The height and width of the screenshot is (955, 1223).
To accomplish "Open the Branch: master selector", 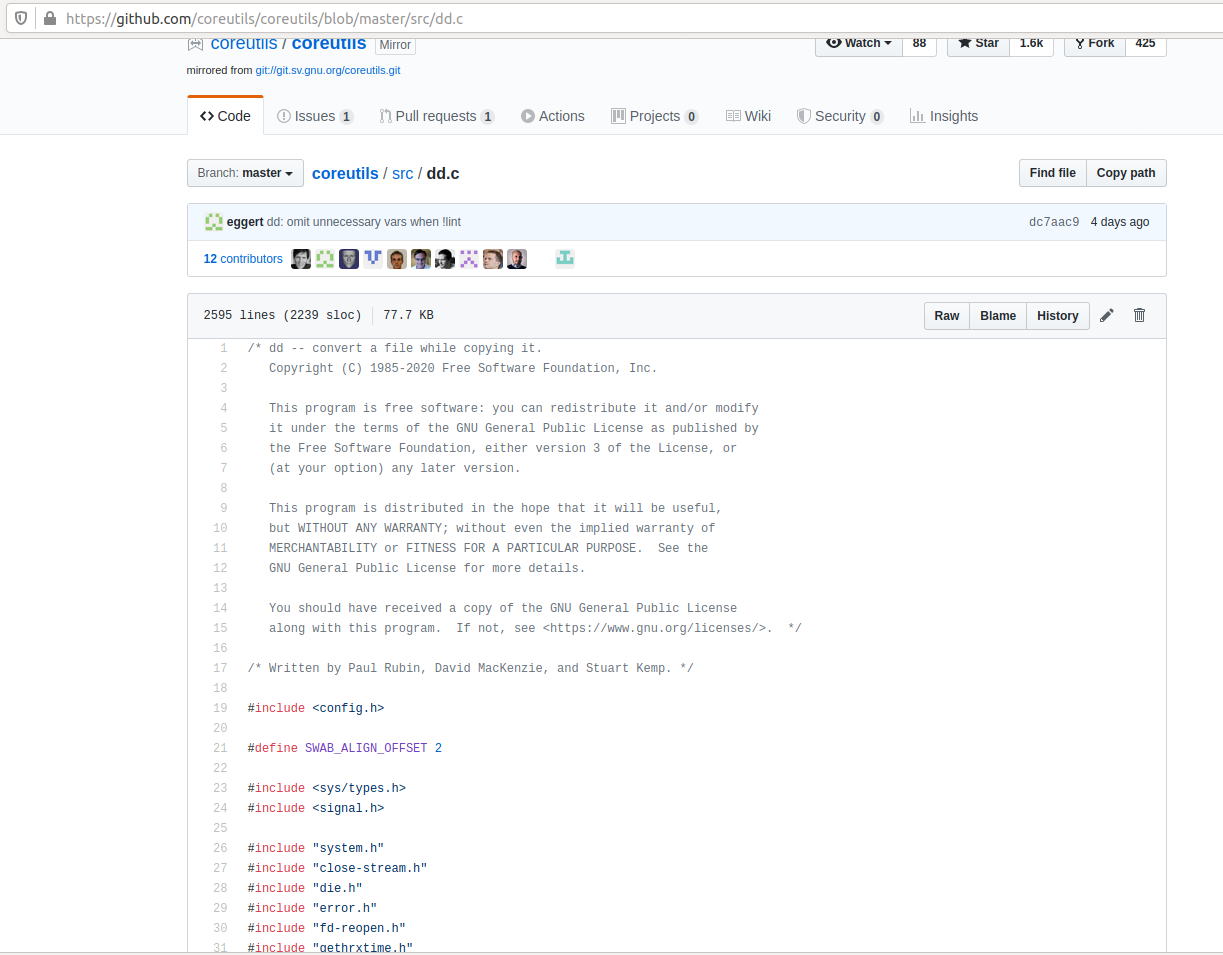I will 245,173.
